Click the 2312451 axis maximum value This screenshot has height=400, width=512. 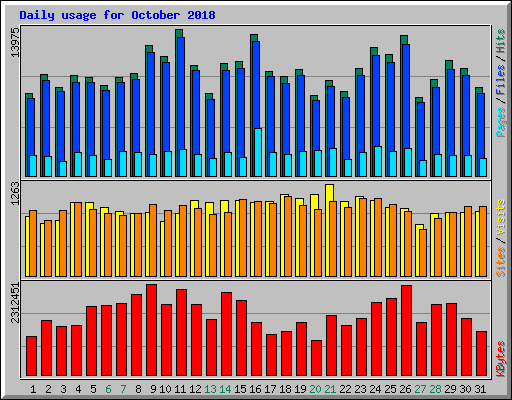point(15,303)
